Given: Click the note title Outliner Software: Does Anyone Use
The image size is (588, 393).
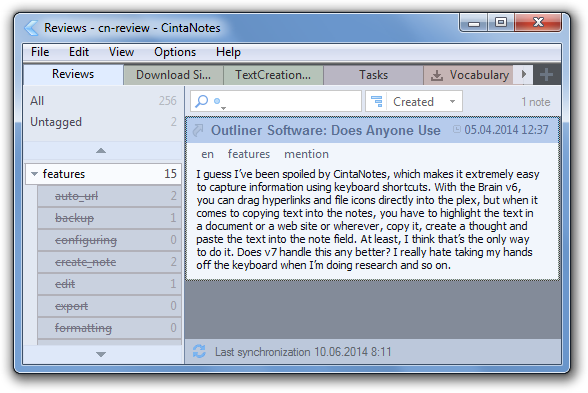Looking at the screenshot, I should [326, 130].
